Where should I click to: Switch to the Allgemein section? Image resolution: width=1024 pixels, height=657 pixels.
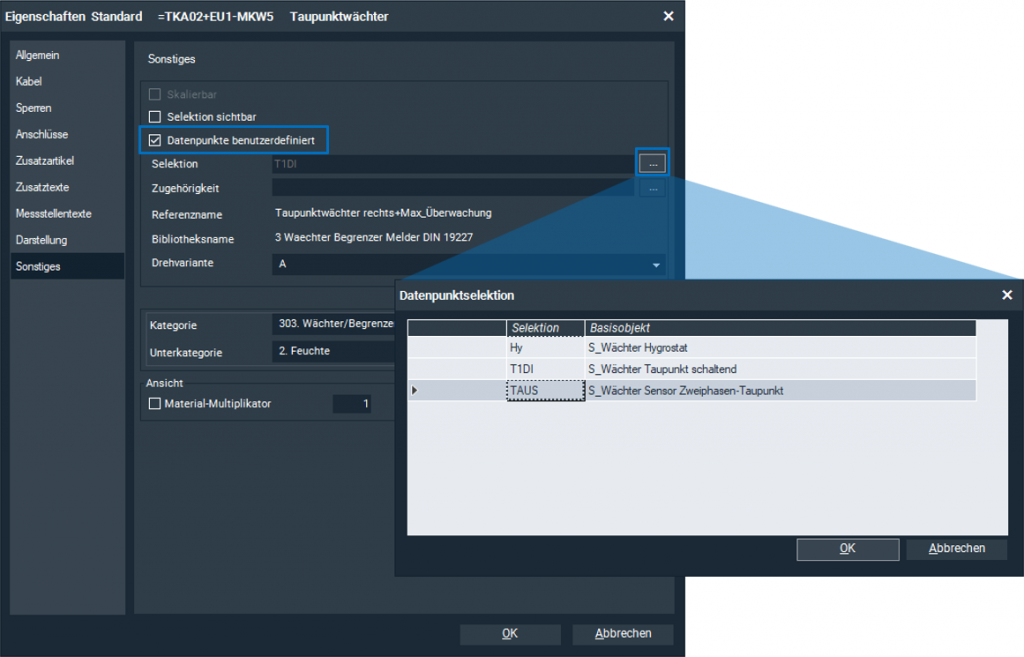(38, 56)
